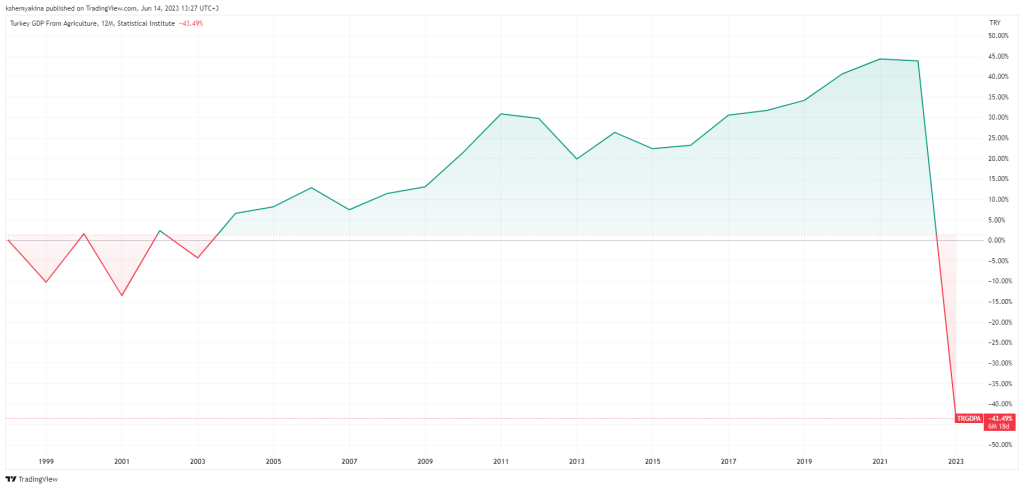Click the -43.49% value in chart legend

point(191,24)
